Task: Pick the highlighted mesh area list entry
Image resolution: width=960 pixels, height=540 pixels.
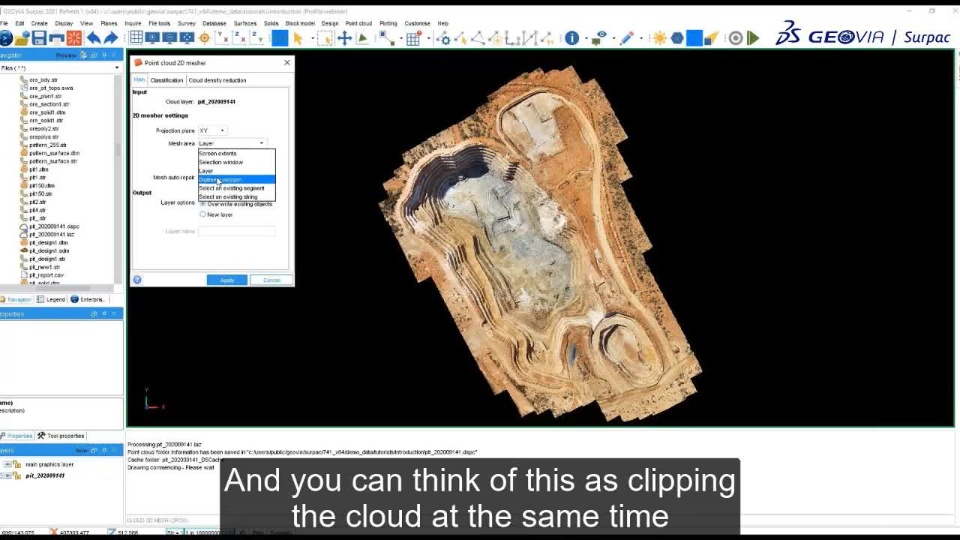Action: tap(236, 179)
